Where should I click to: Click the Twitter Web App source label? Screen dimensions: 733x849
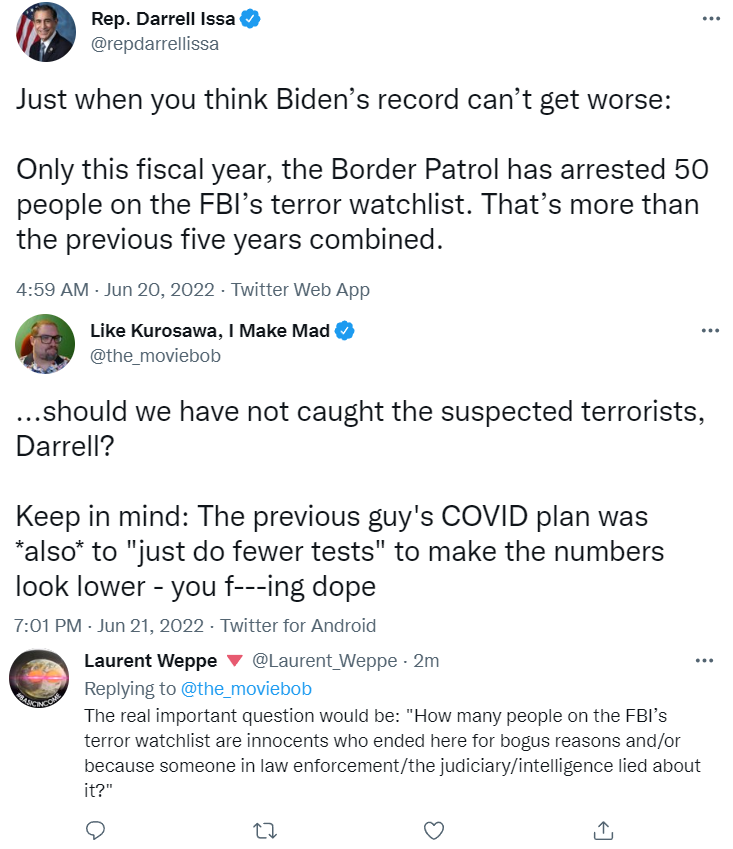pyautogui.click(x=300, y=290)
